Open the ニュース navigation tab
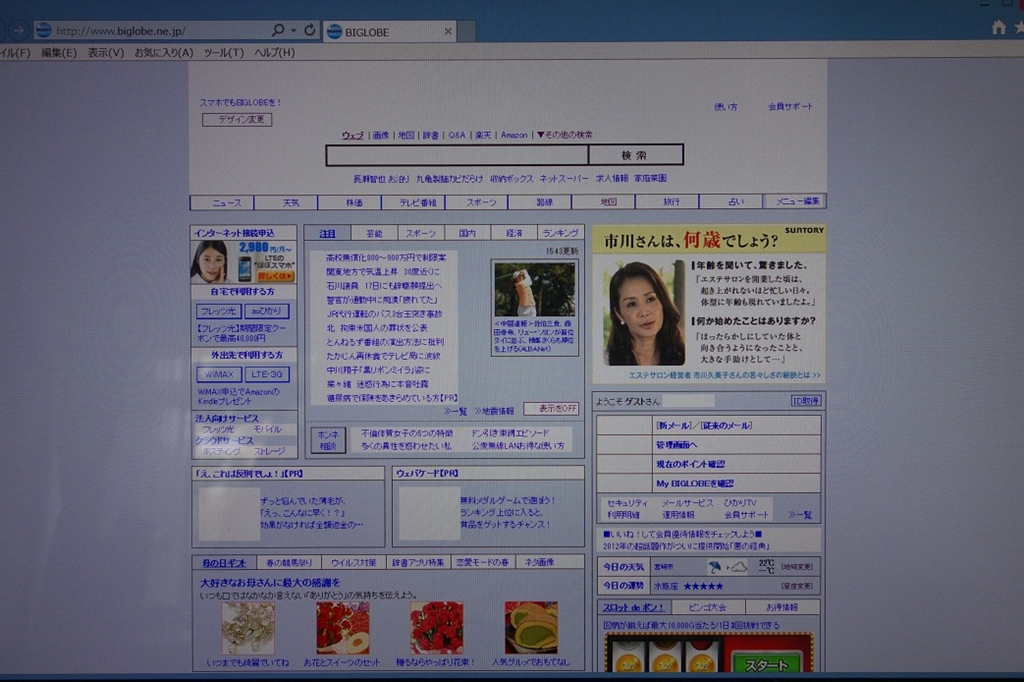This screenshot has height=682, width=1024. pos(222,203)
